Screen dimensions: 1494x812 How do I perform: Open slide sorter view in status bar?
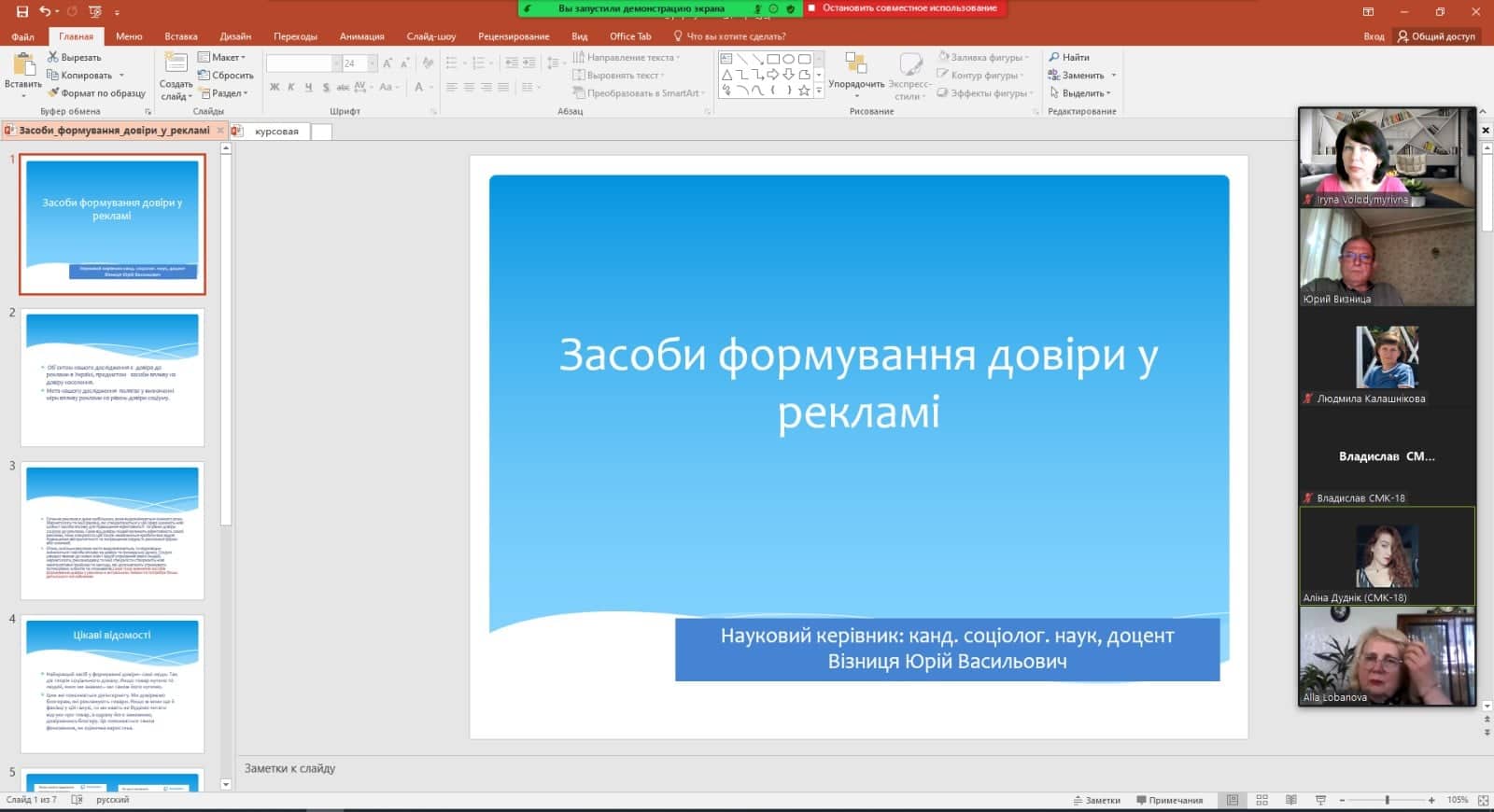tap(1261, 800)
